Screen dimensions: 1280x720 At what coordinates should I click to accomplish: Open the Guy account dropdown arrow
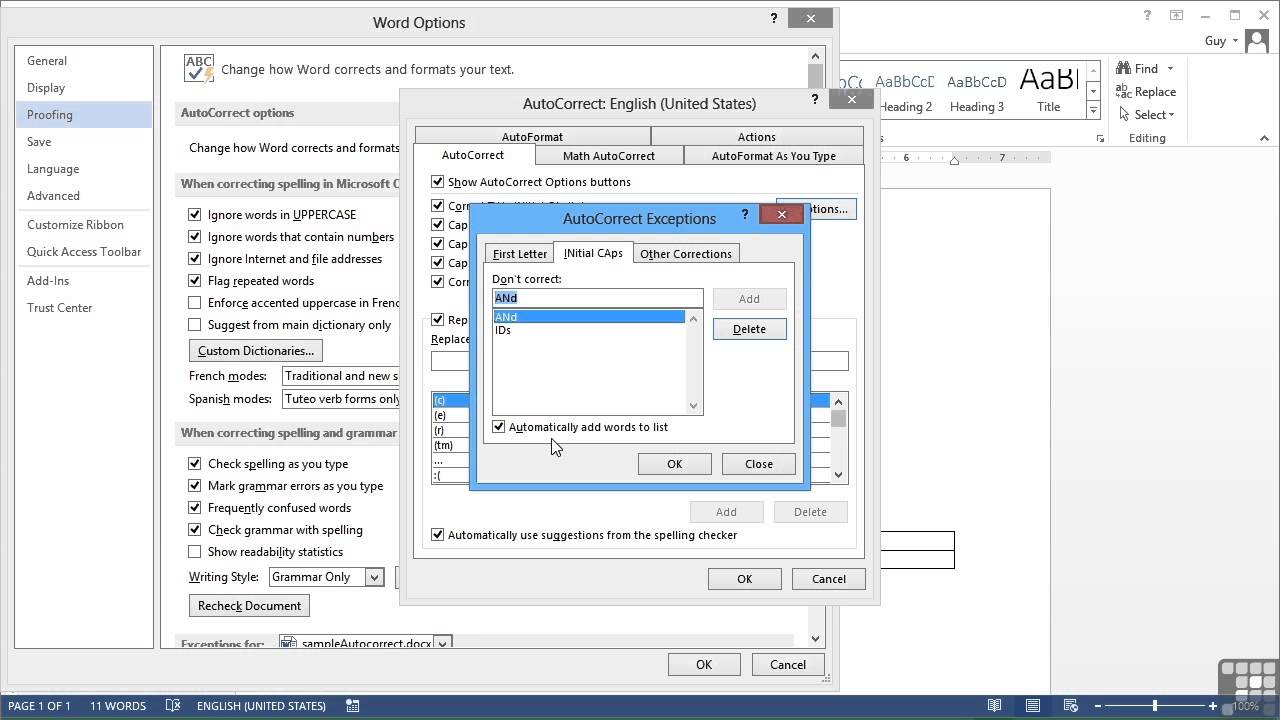pyautogui.click(x=1236, y=41)
